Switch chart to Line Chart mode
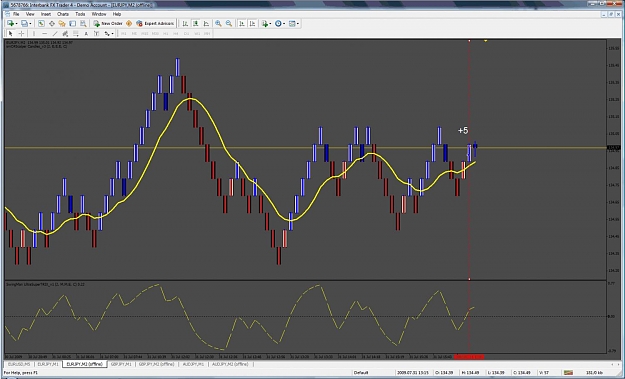This screenshot has width=625, height=379. coord(206,24)
